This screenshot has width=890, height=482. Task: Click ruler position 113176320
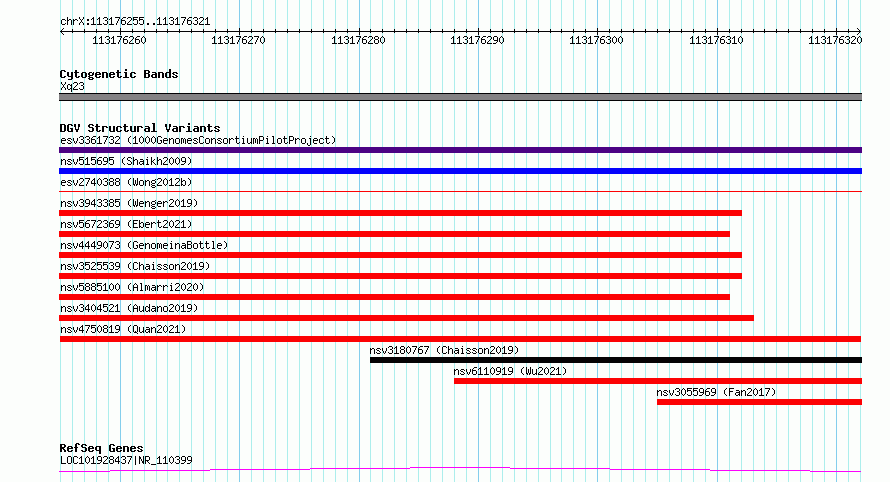pos(836,40)
